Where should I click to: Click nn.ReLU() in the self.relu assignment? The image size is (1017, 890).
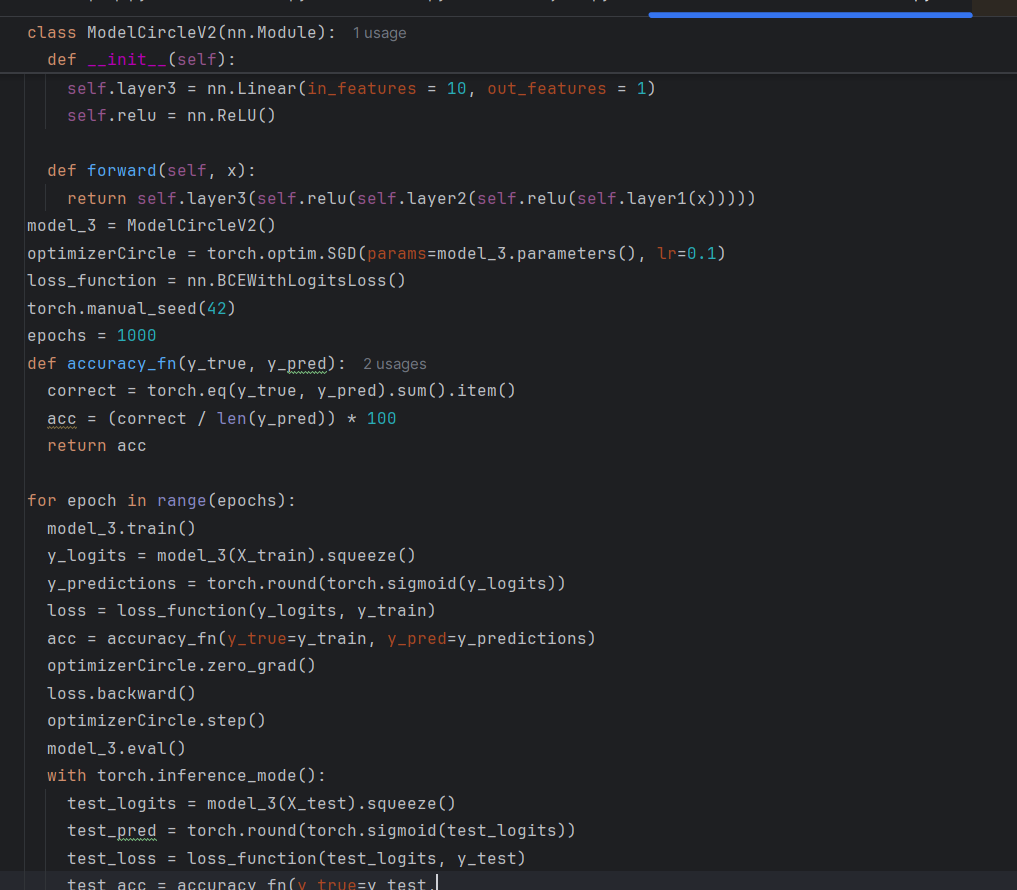(226, 116)
